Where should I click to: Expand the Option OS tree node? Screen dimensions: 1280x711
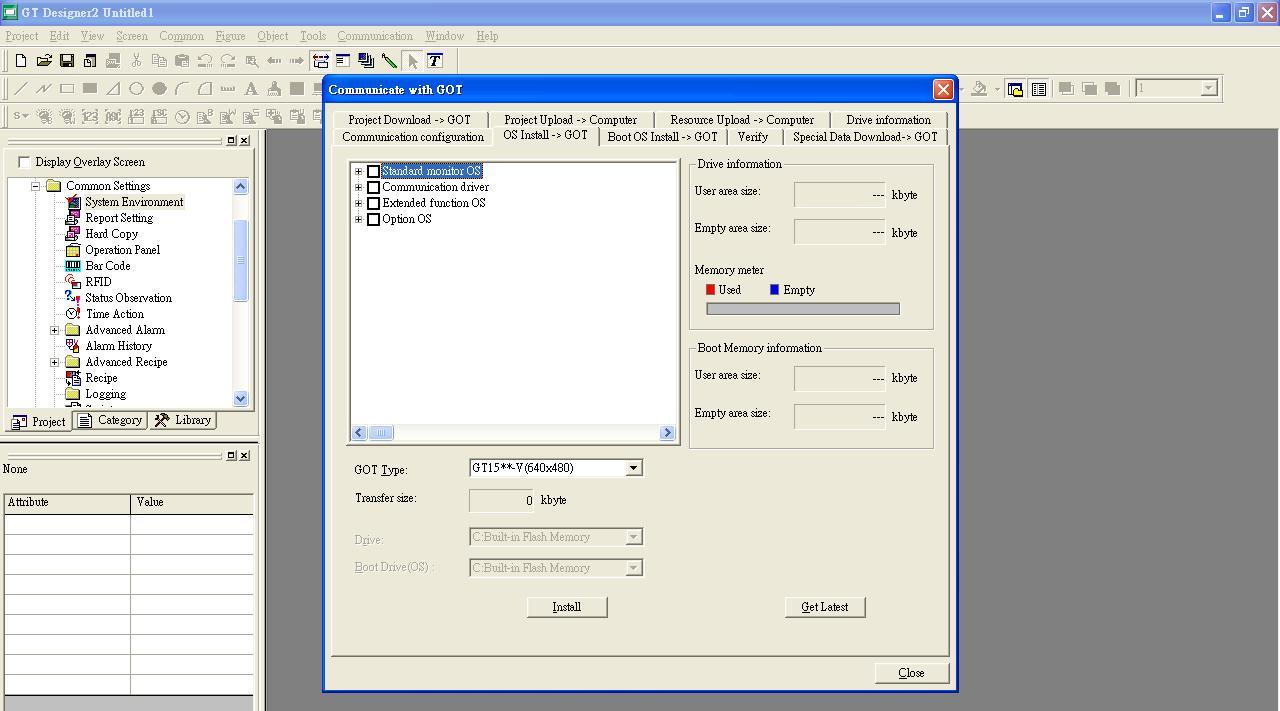click(x=359, y=219)
